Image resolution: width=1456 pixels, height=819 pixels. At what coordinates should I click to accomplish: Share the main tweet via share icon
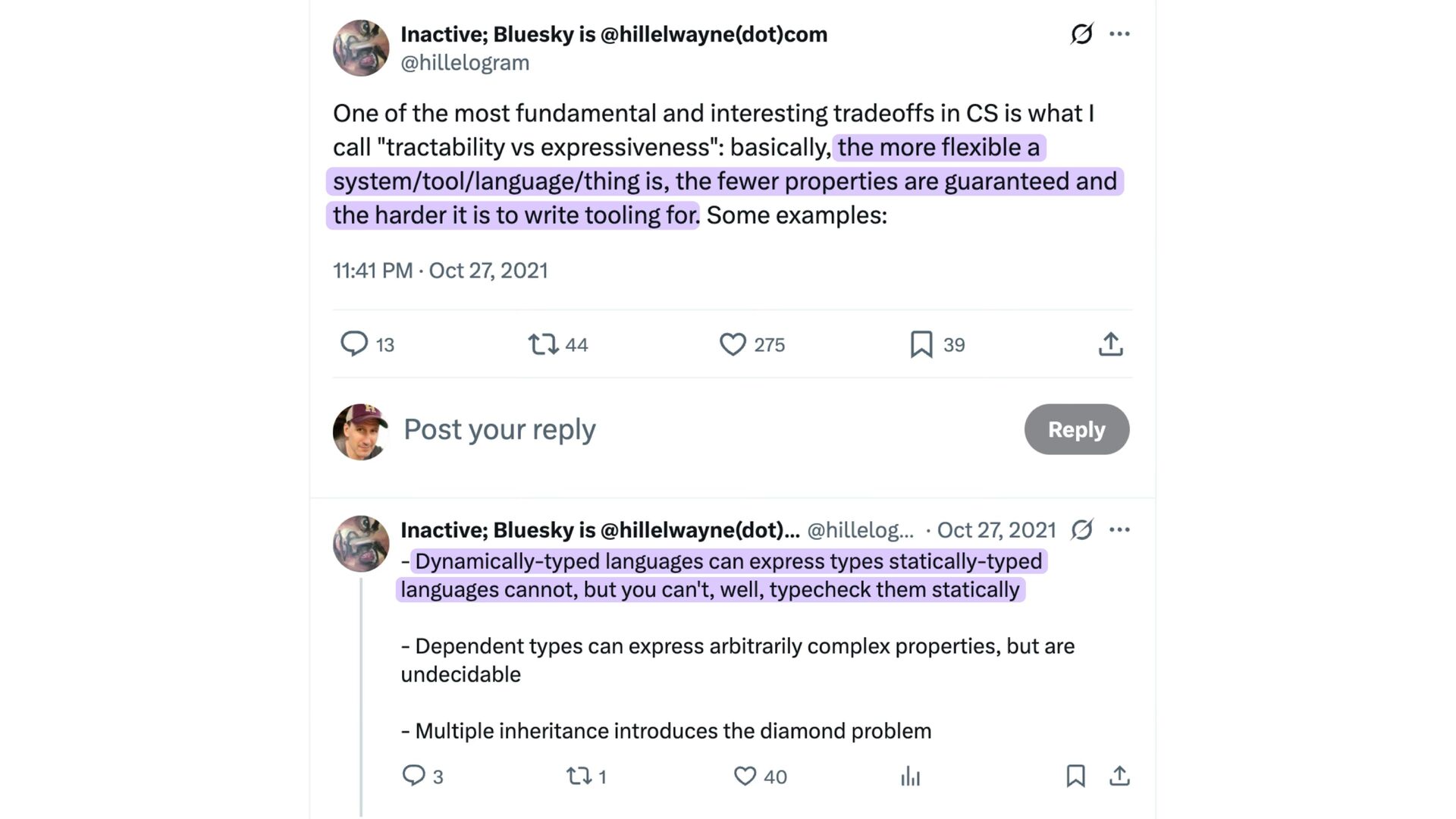(1110, 344)
